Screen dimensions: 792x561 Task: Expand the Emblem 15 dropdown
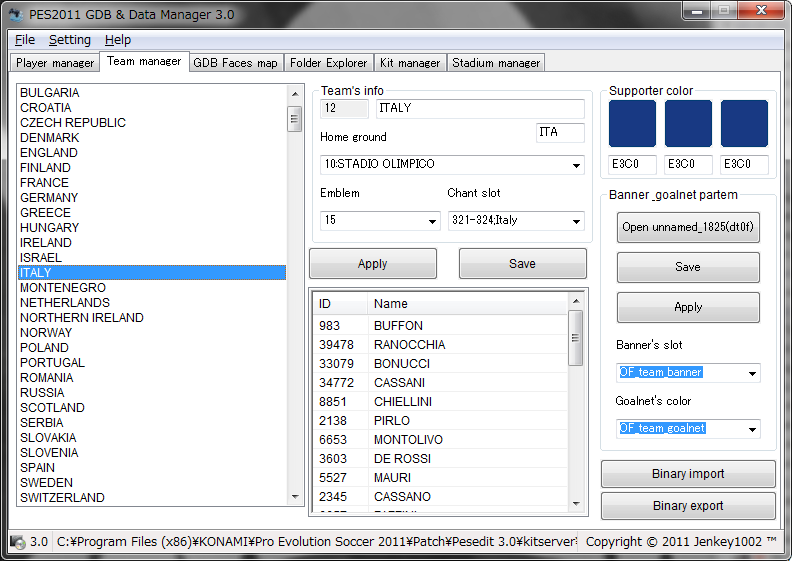click(432, 221)
